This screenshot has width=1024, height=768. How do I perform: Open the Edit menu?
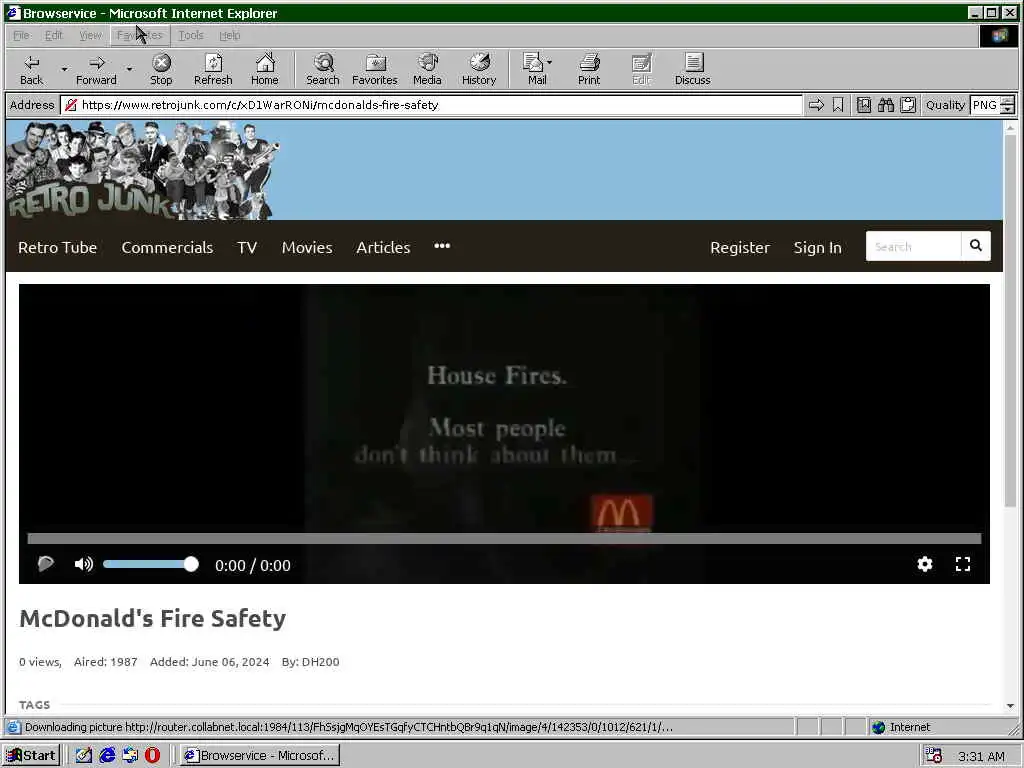[x=54, y=35]
